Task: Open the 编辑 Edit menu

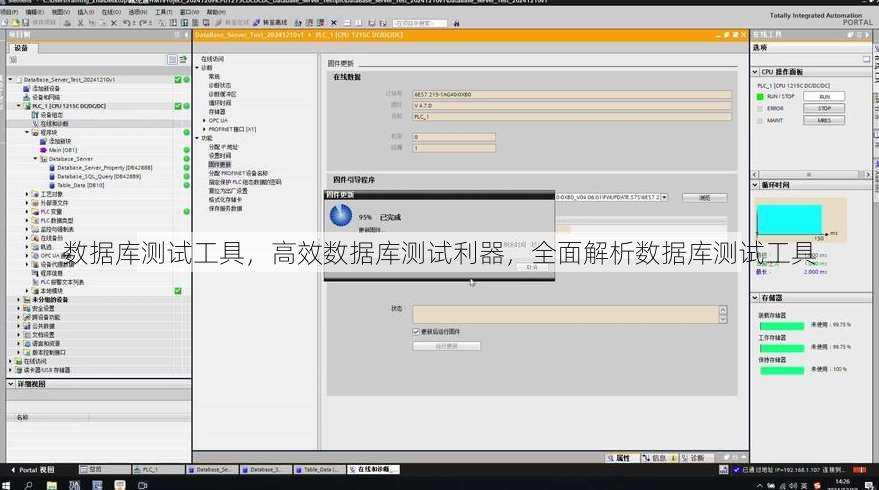Action: click(35, 12)
